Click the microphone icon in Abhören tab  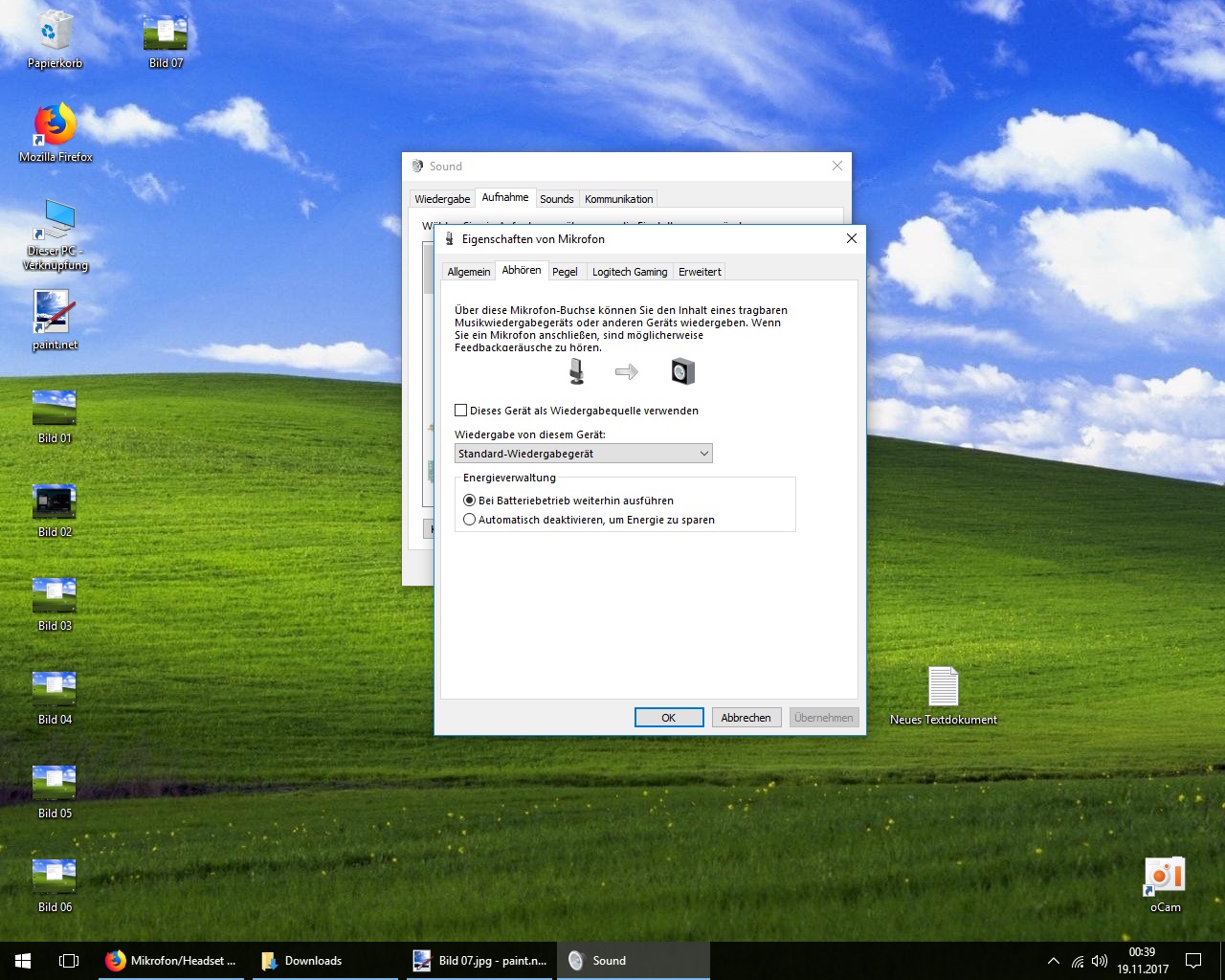click(576, 371)
